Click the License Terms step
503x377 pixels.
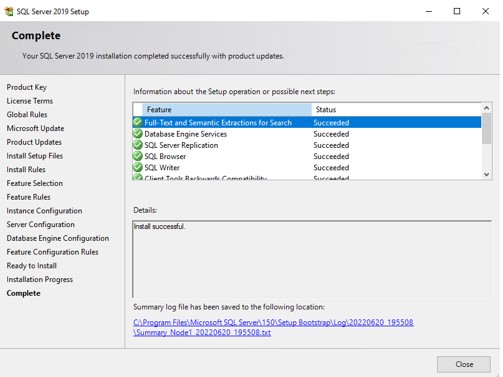tap(30, 101)
